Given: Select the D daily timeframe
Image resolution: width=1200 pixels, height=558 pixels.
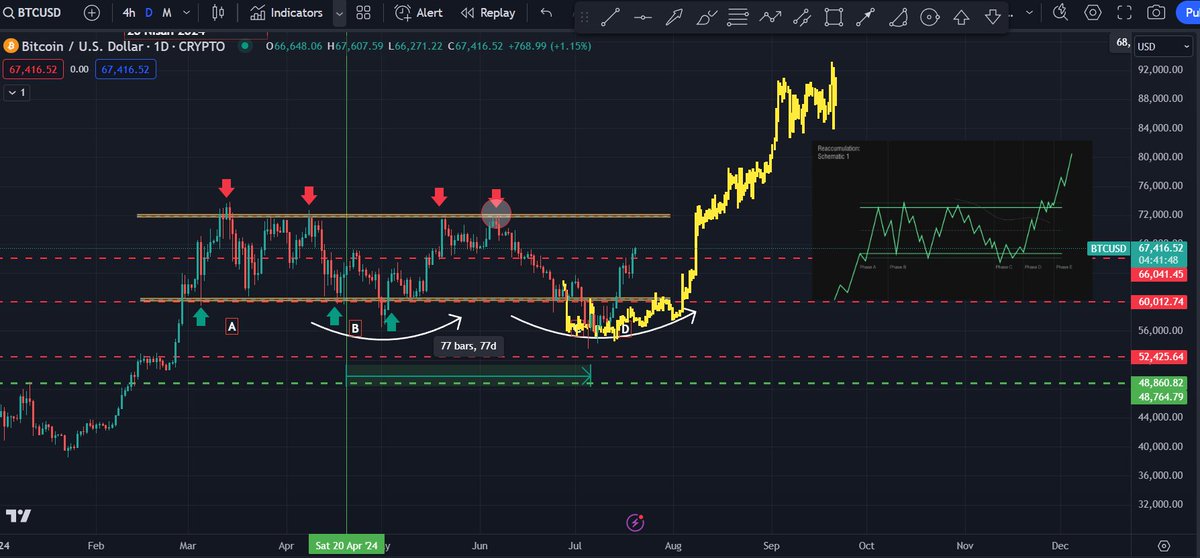Looking at the screenshot, I should click(149, 13).
